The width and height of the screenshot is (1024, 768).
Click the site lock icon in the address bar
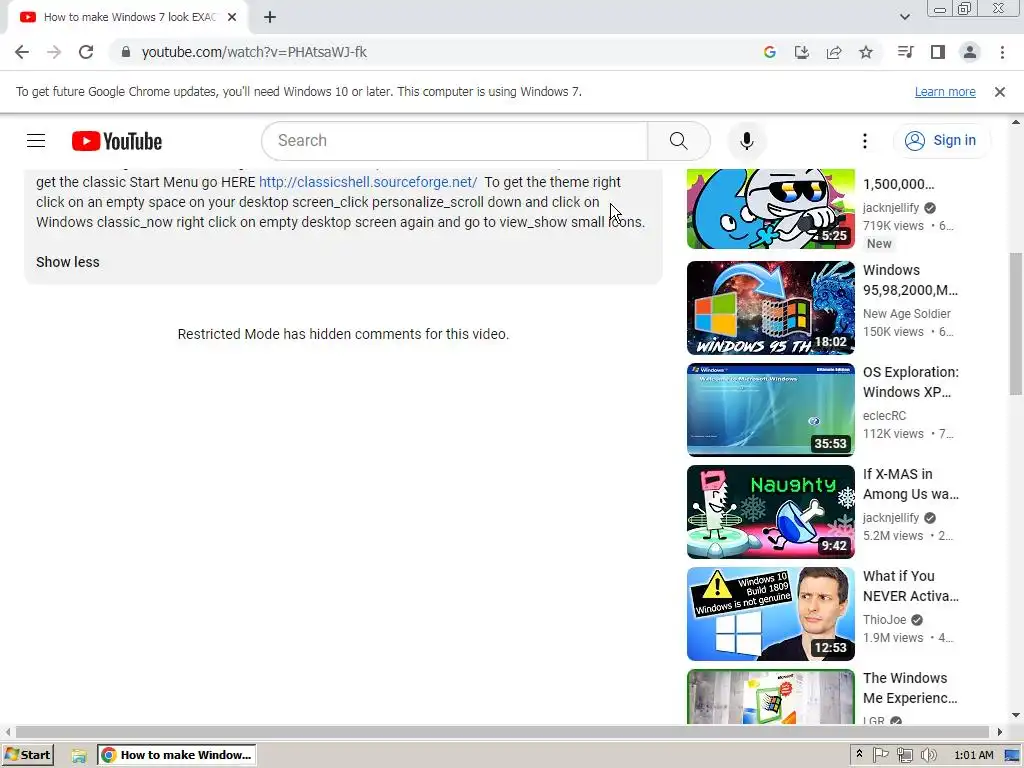tap(125, 52)
